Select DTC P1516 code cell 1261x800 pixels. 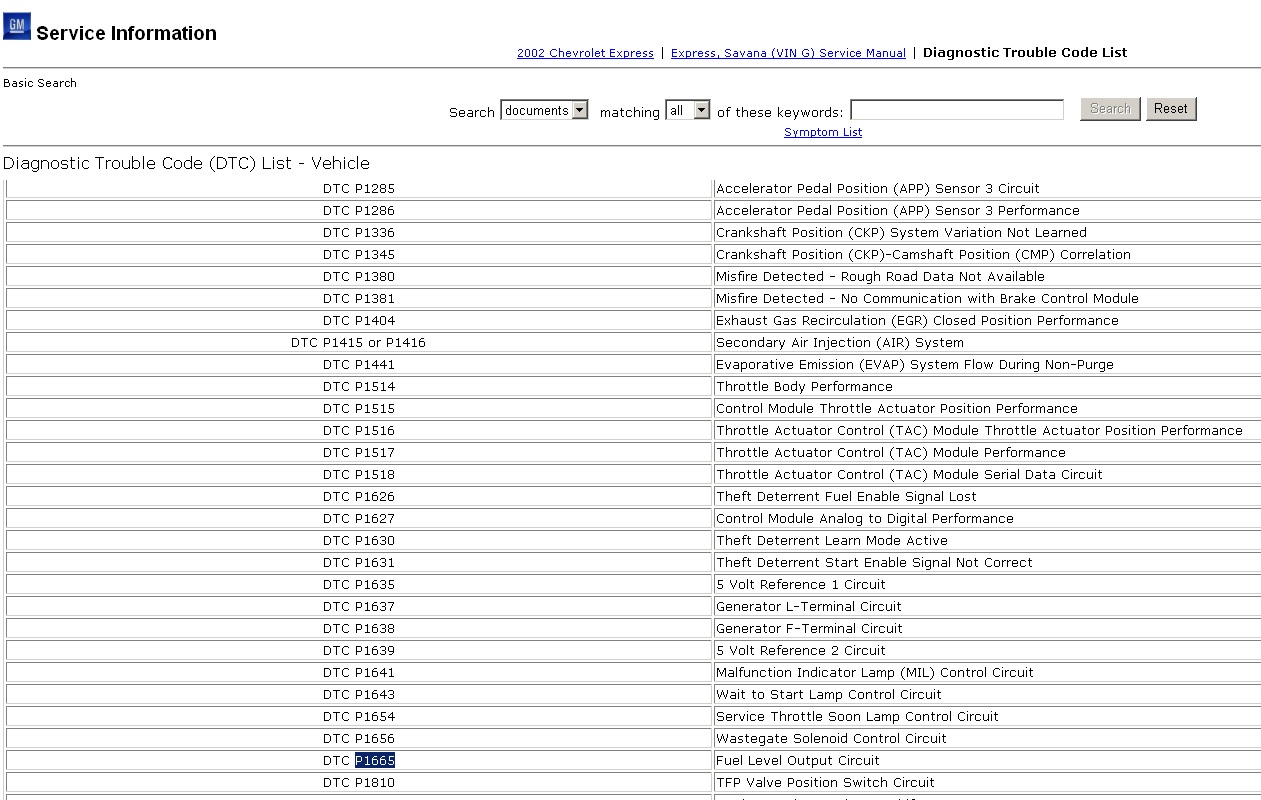pyautogui.click(x=359, y=430)
